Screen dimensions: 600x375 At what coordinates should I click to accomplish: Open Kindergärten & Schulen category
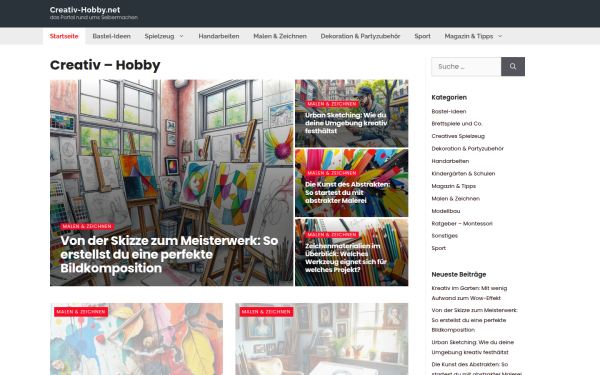click(463, 174)
